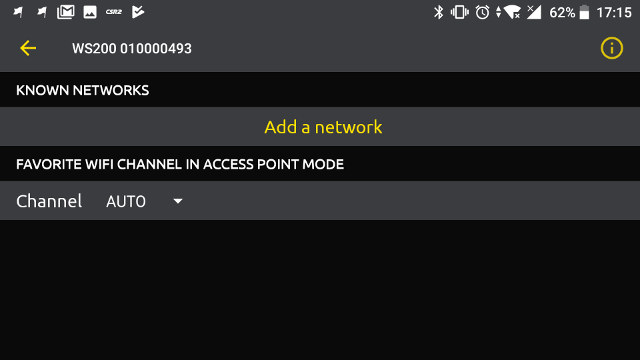Screen dimensions: 640x360
Task: Tap the alarm clock status icon
Action: pyautogui.click(x=482, y=12)
